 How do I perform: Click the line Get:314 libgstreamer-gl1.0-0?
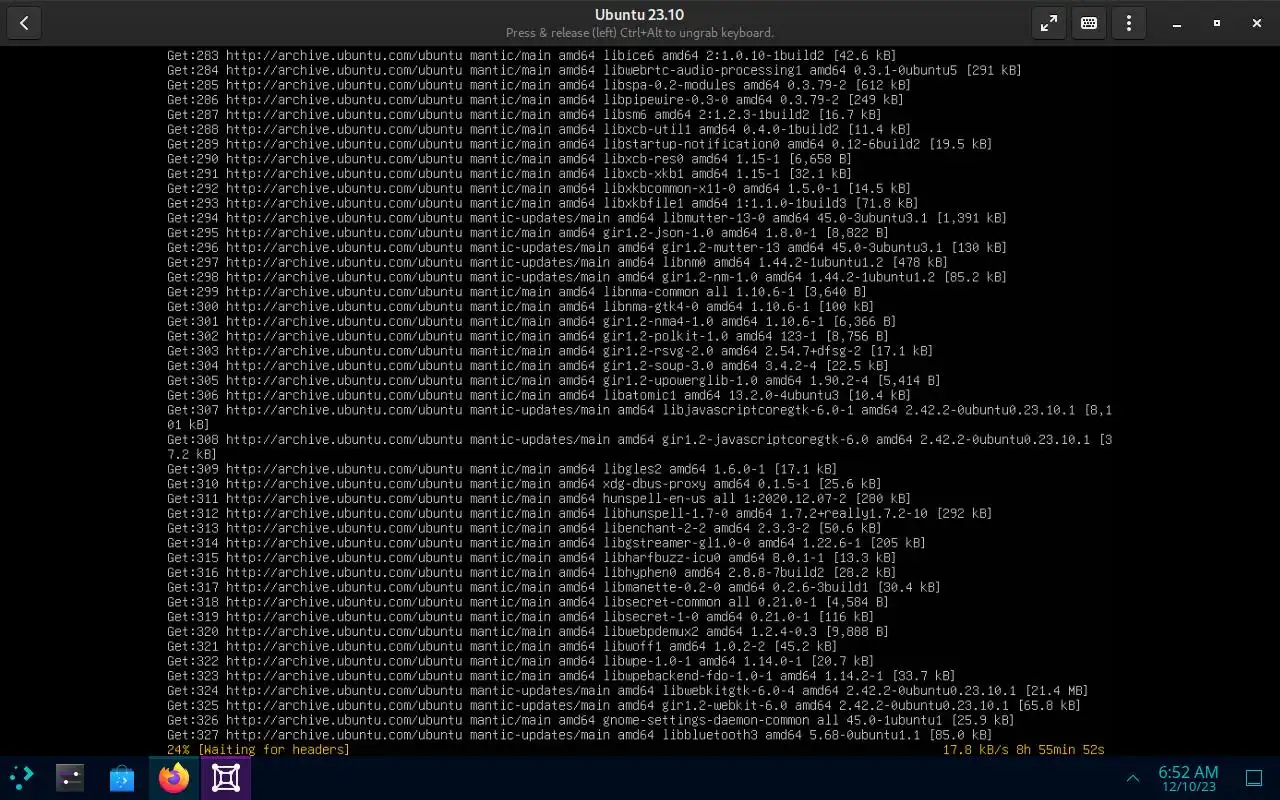point(546,543)
